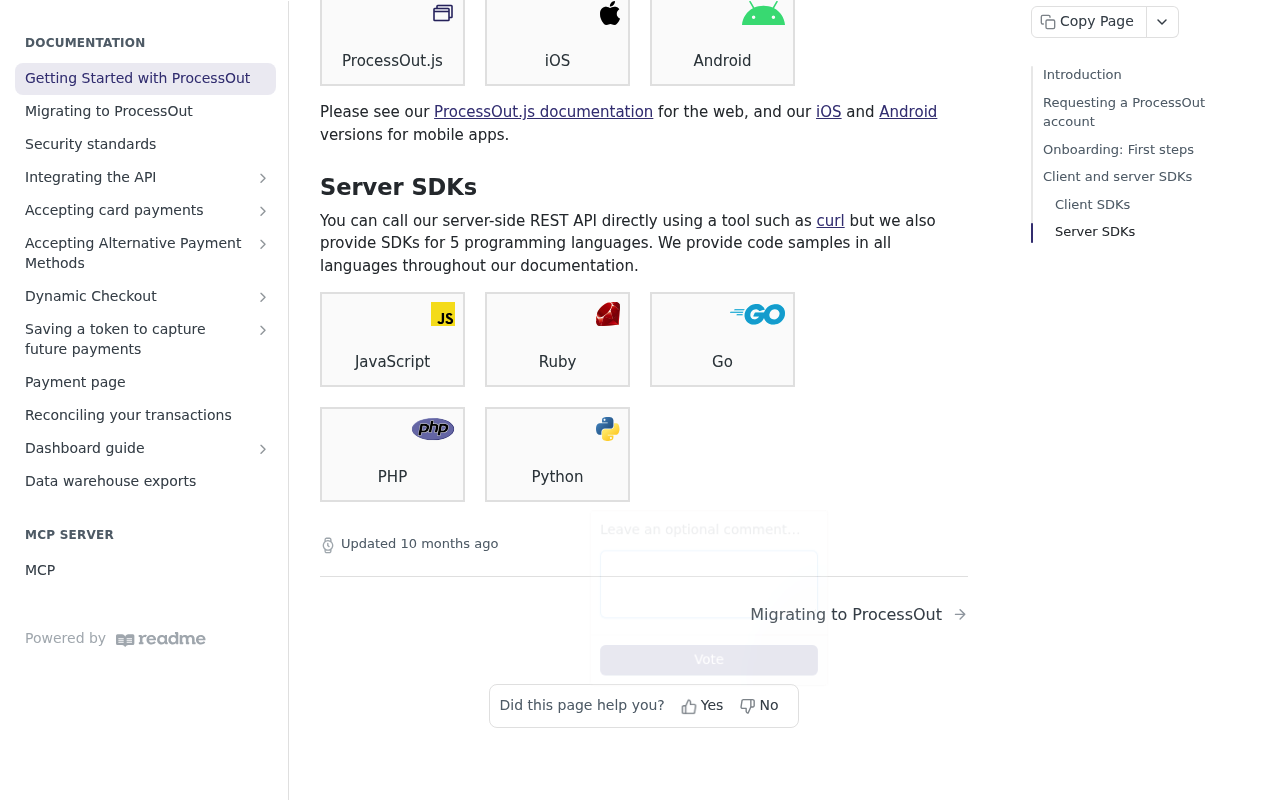Open the Python SDK card
The height and width of the screenshot is (800, 1280).
[557, 455]
